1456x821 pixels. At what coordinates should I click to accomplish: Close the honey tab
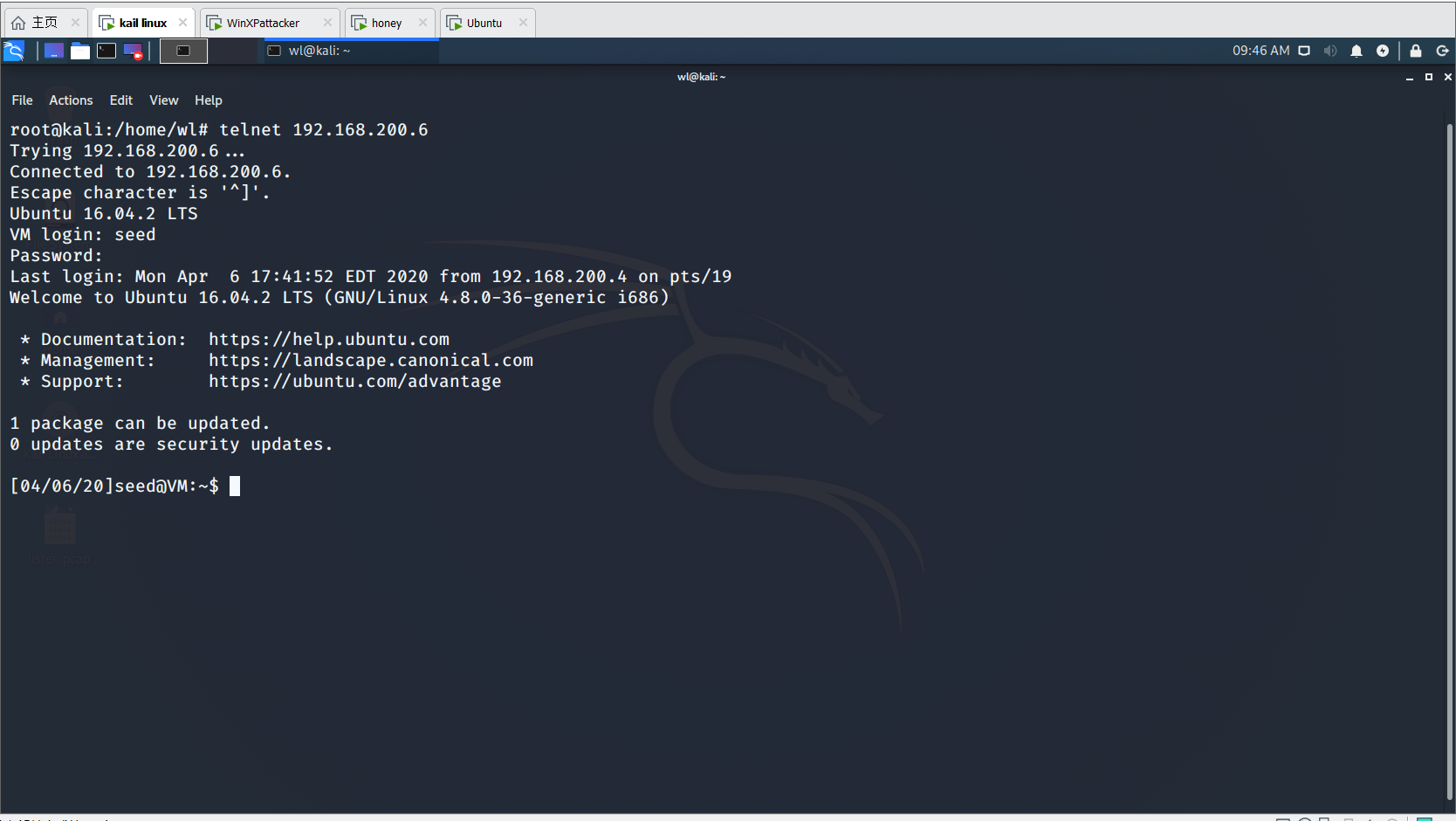[x=422, y=23]
